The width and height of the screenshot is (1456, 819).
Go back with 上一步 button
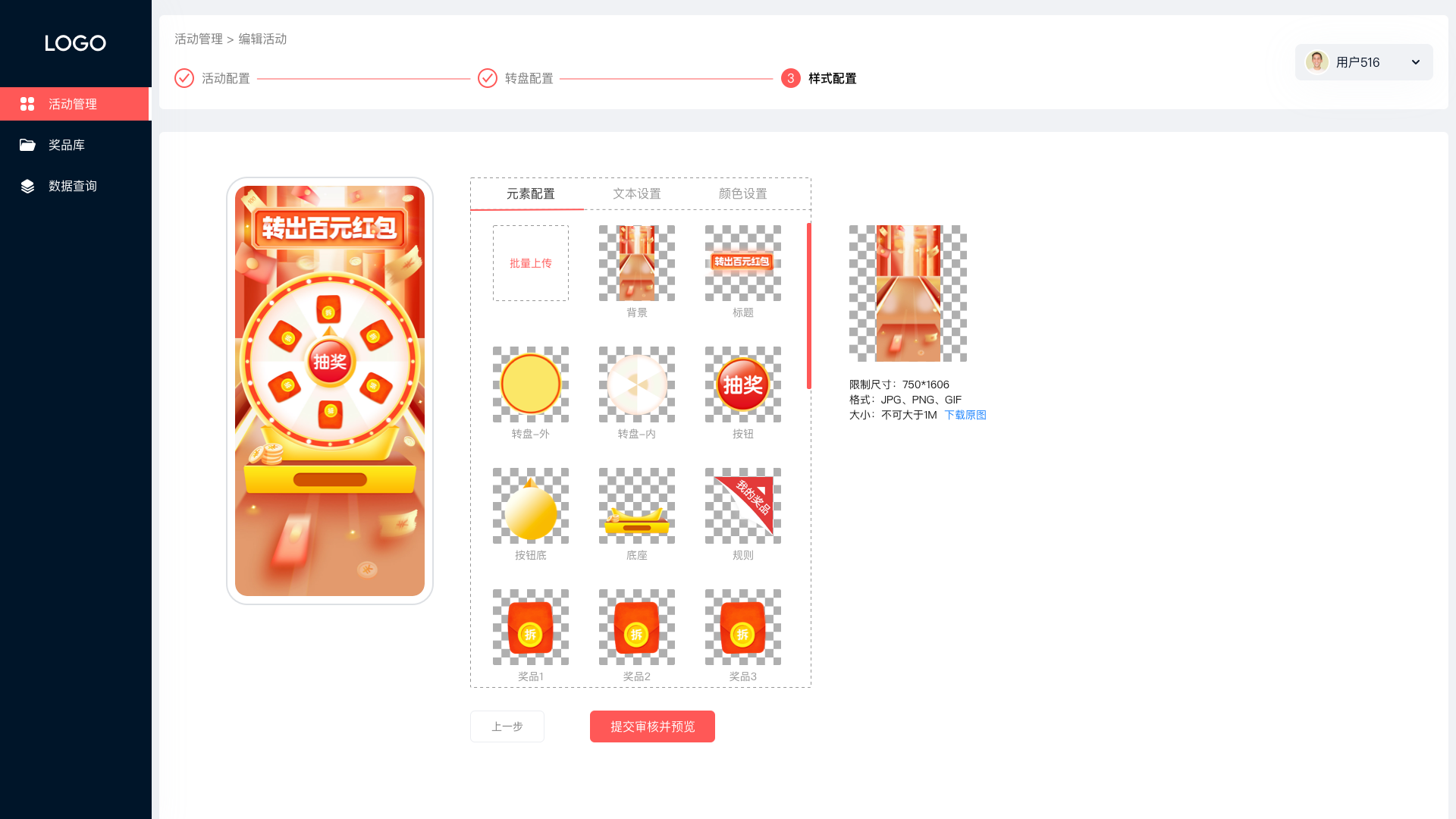[507, 726]
